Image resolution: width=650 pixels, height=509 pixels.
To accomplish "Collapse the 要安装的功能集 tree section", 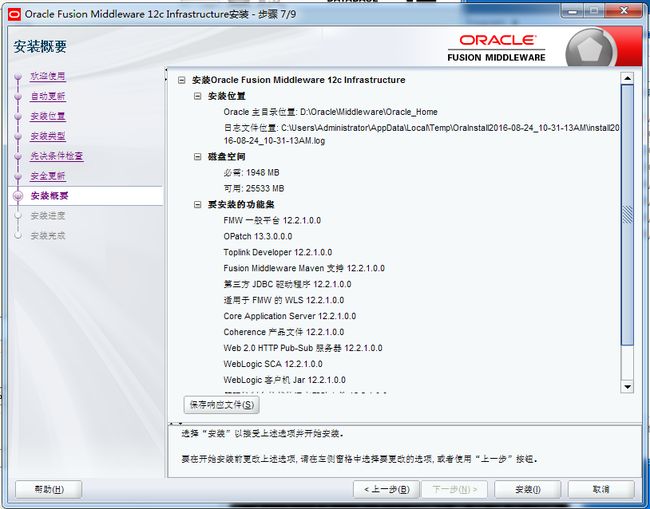I will 198,204.
